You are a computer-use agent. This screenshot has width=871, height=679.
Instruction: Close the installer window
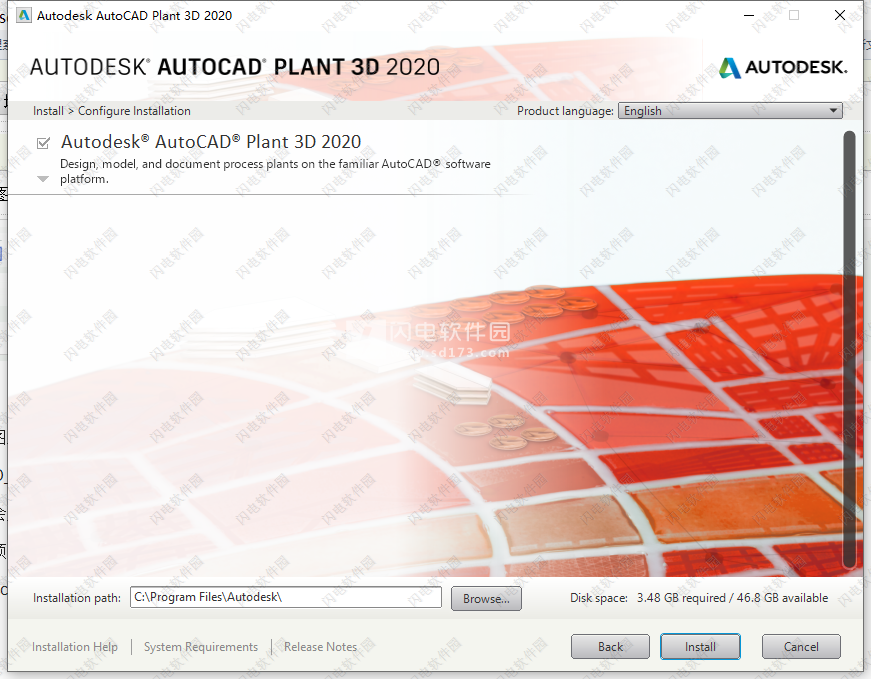pos(840,15)
